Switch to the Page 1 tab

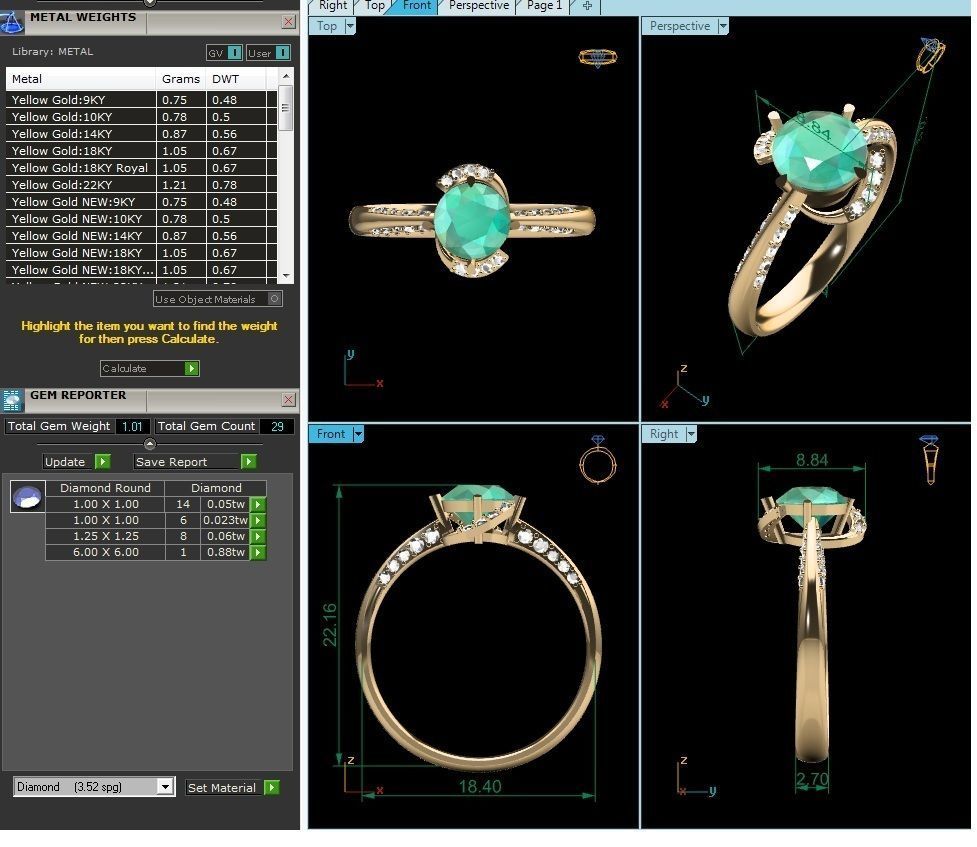coord(544,6)
